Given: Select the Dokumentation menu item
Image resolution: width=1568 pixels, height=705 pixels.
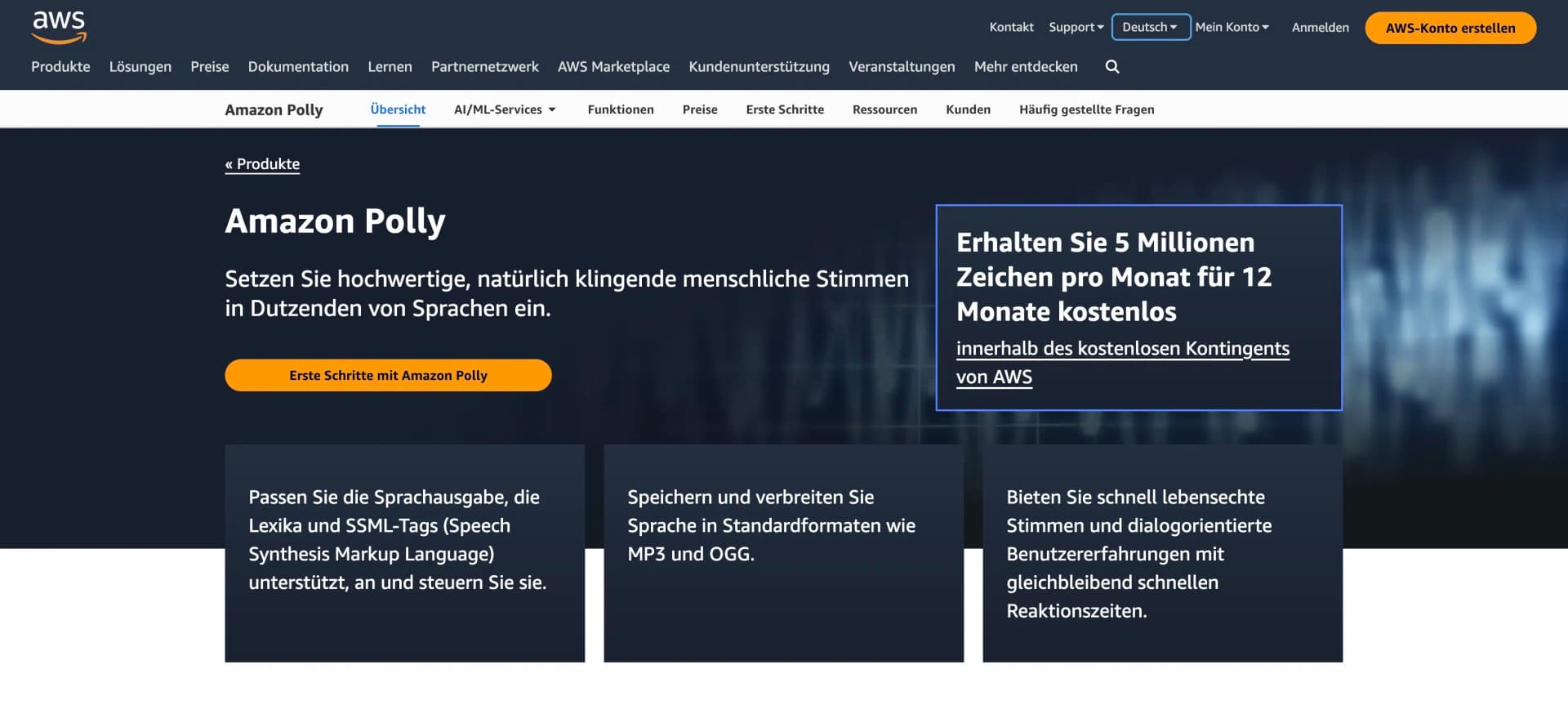Looking at the screenshot, I should click(x=298, y=67).
